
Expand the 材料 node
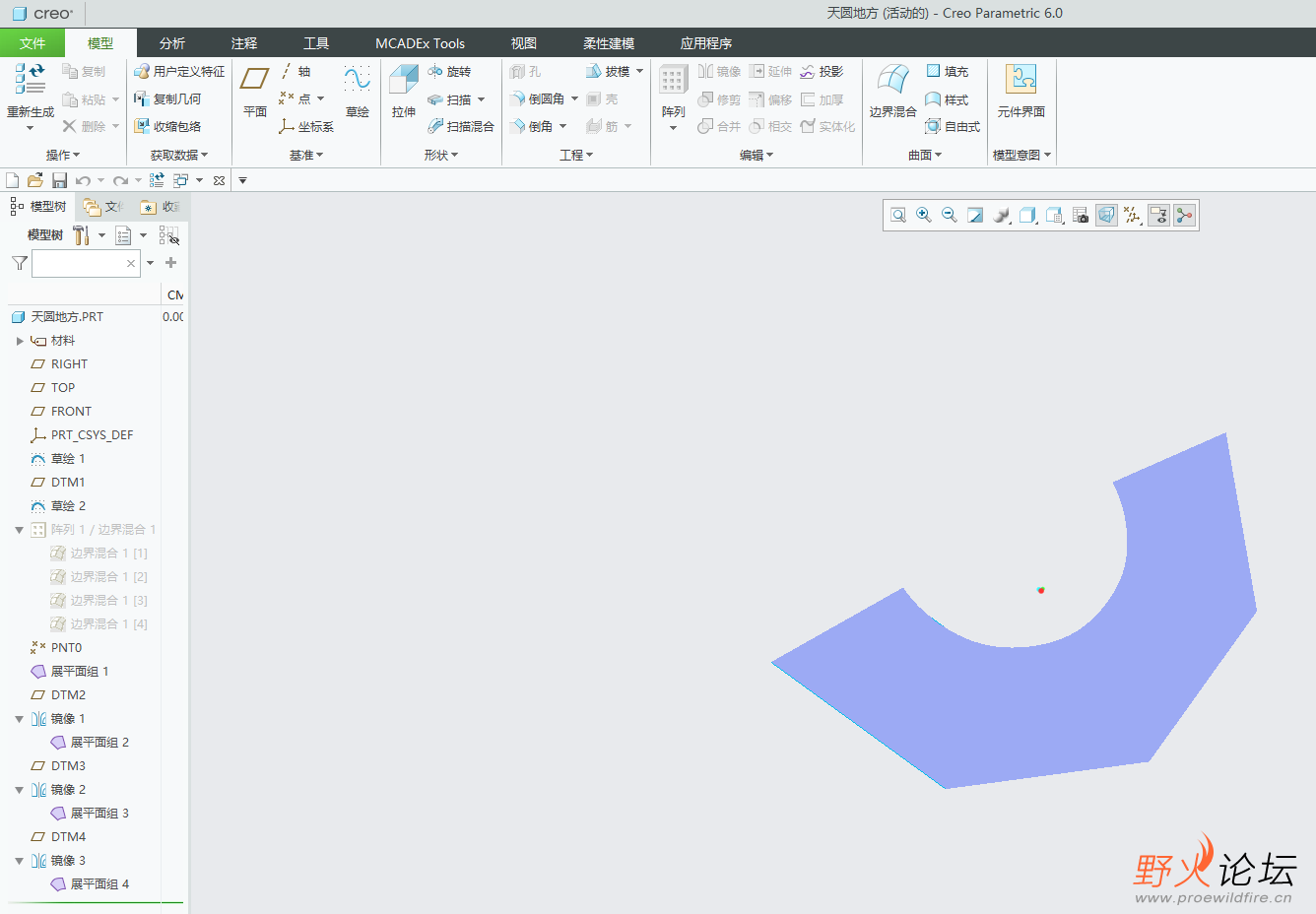(x=19, y=341)
